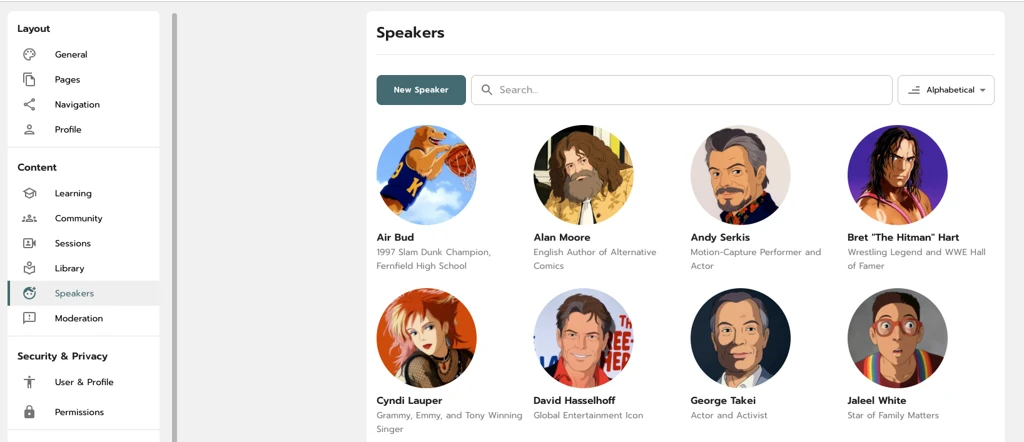Click the Cyndi Lauper name link
Viewport: 1024px width, 442px height.
point(409,400)
